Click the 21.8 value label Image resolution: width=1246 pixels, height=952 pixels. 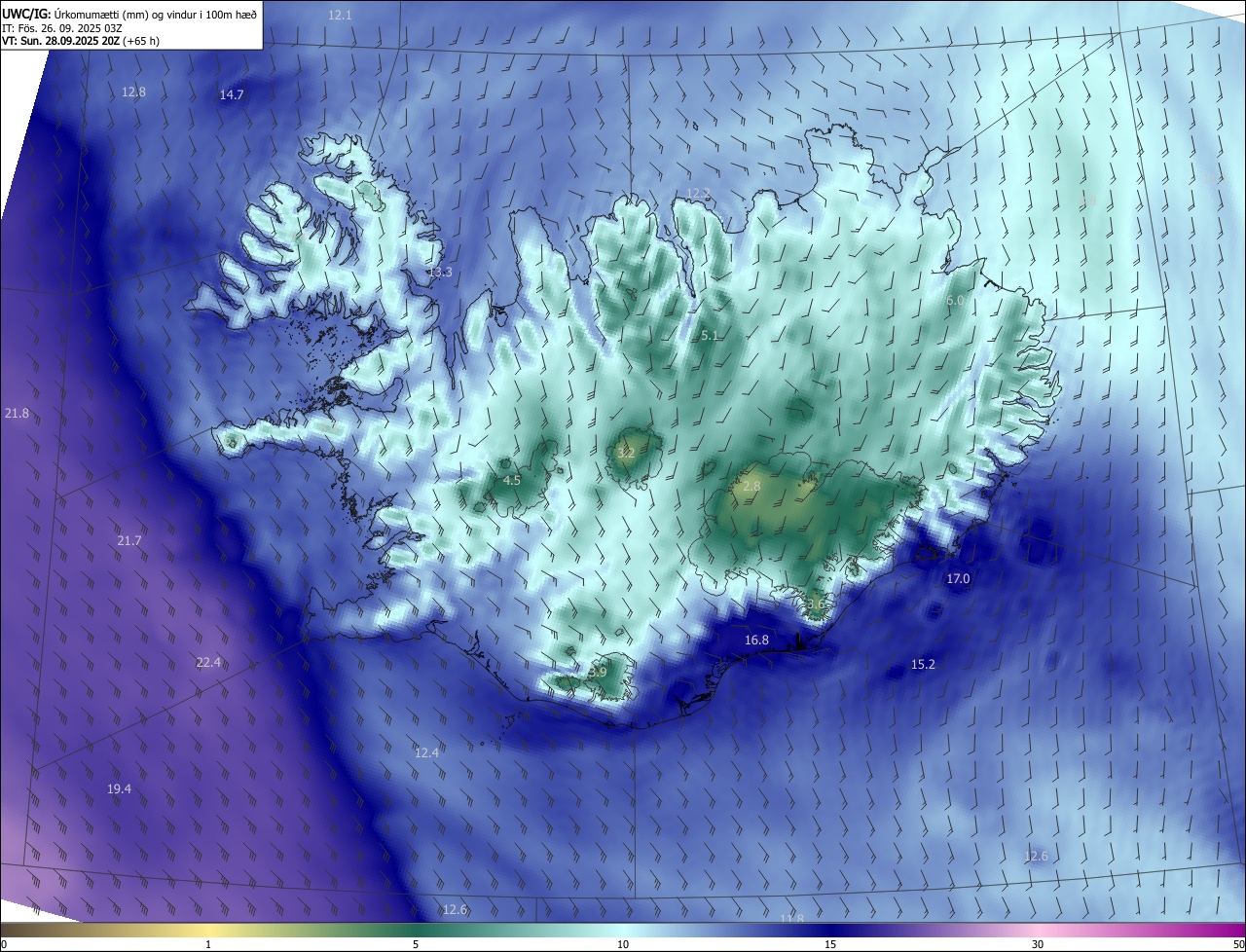pos(17,413)
